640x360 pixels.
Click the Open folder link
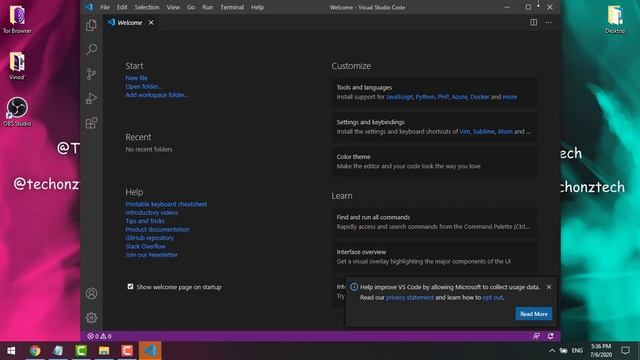pos(143,87)
